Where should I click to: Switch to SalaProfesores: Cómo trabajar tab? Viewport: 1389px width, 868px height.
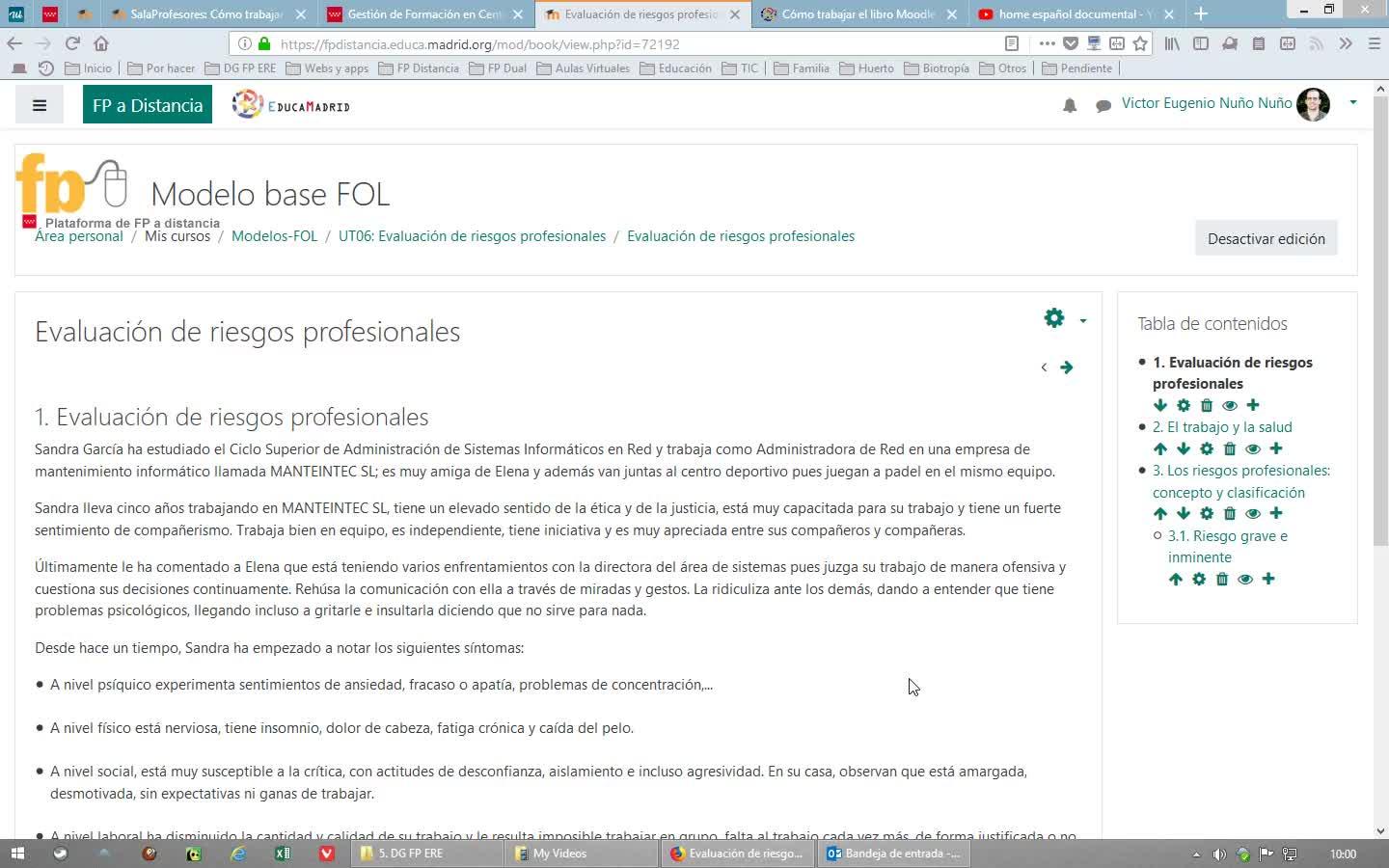206,14
